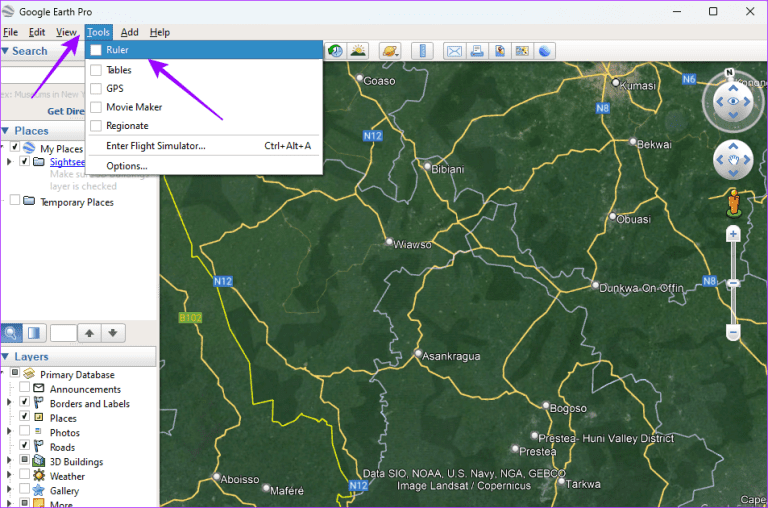Uncheck the Roads layer checkbox
The width and height of the screenshot is (768, 508).
pyautogui.click(x=24, y=445)
